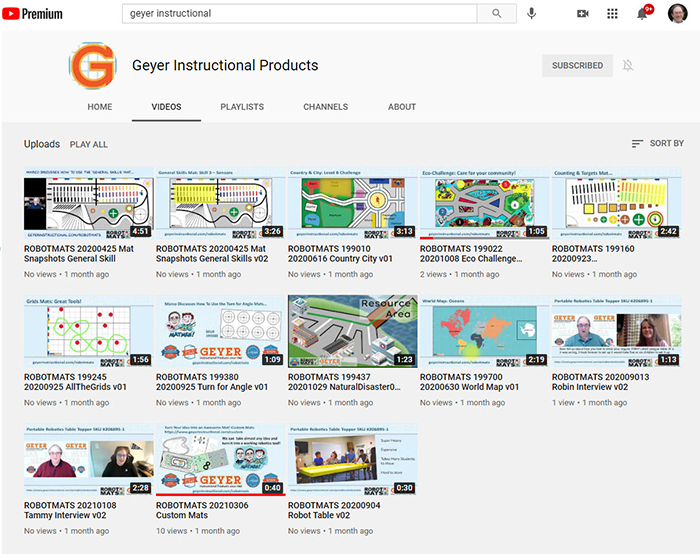Click title 'ROBOTMATS 199010 20200616 Country City v01'
Screen dimensions: 700x554
point(340,254)
